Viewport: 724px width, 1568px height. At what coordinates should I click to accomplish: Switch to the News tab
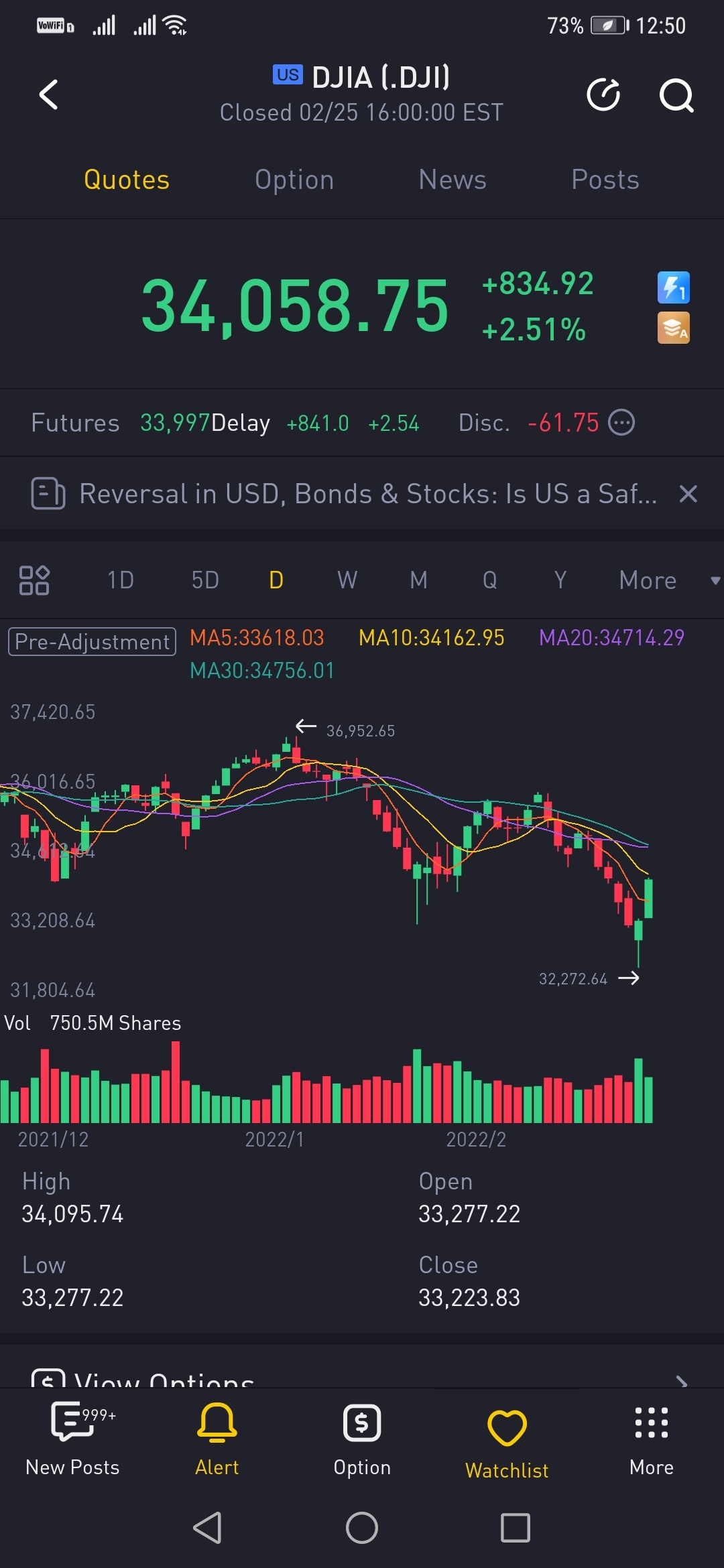coord(452,180)
